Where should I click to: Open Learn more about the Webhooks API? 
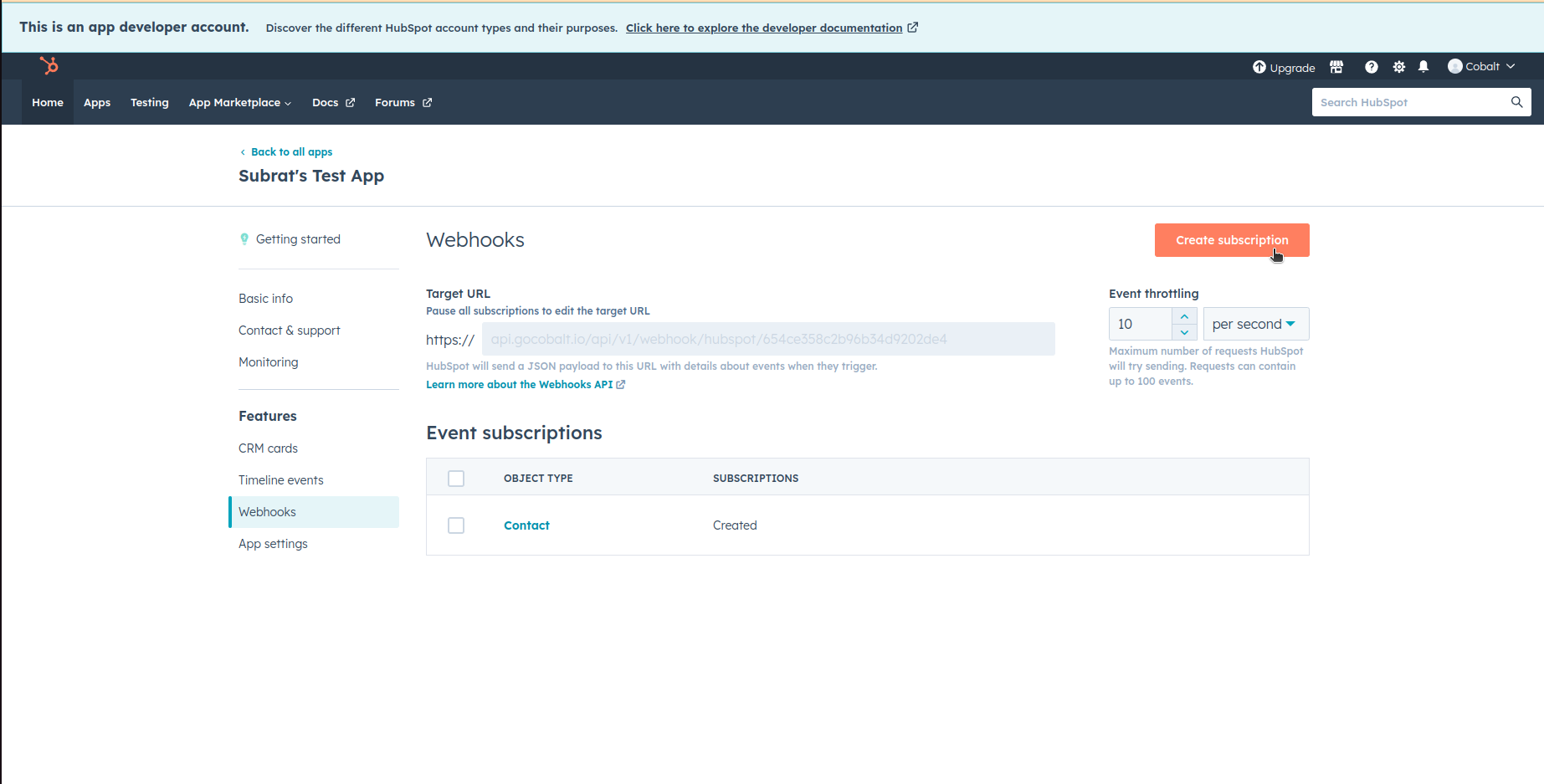tap(526, 384)
